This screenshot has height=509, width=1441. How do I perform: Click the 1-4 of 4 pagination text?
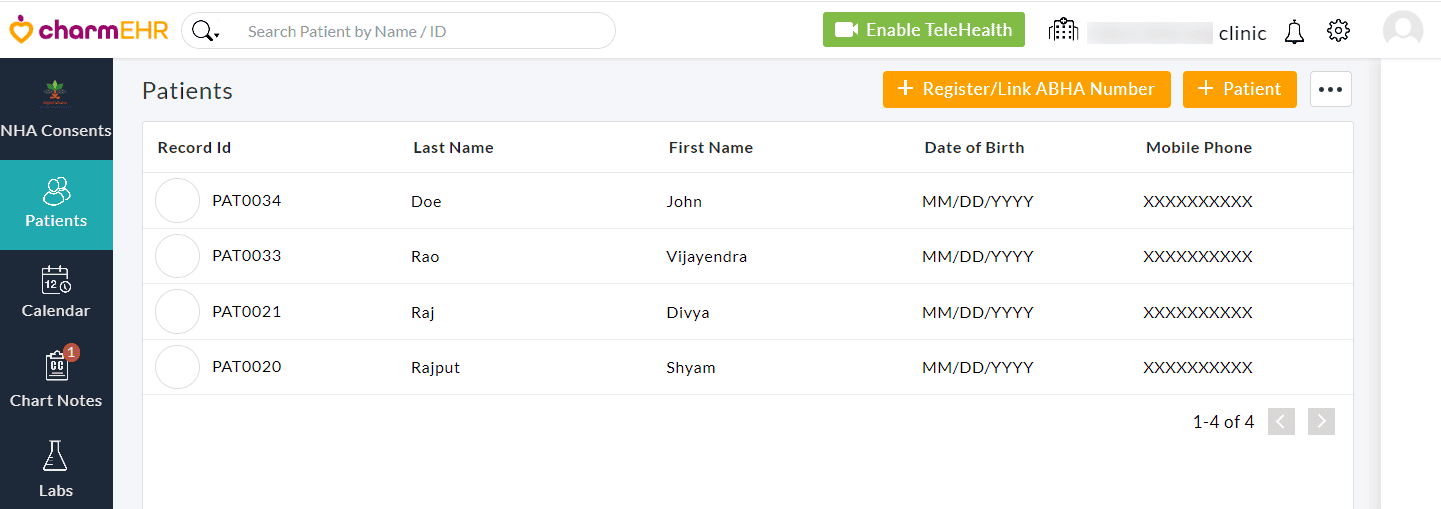(x=1223, y=422)
